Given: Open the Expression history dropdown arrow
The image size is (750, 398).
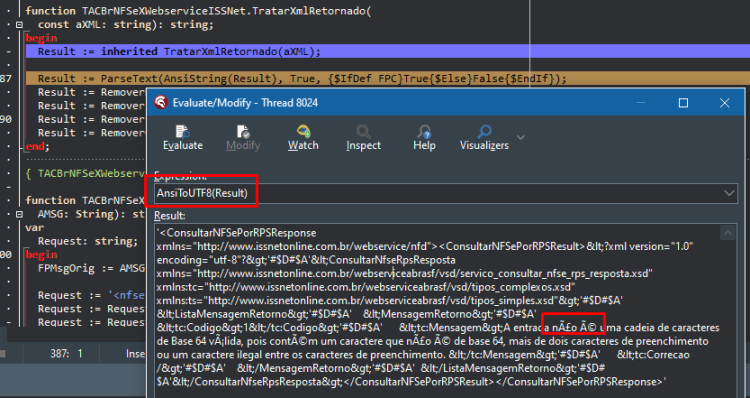Looking at the screenshot, I should click(x=729, y=193).
